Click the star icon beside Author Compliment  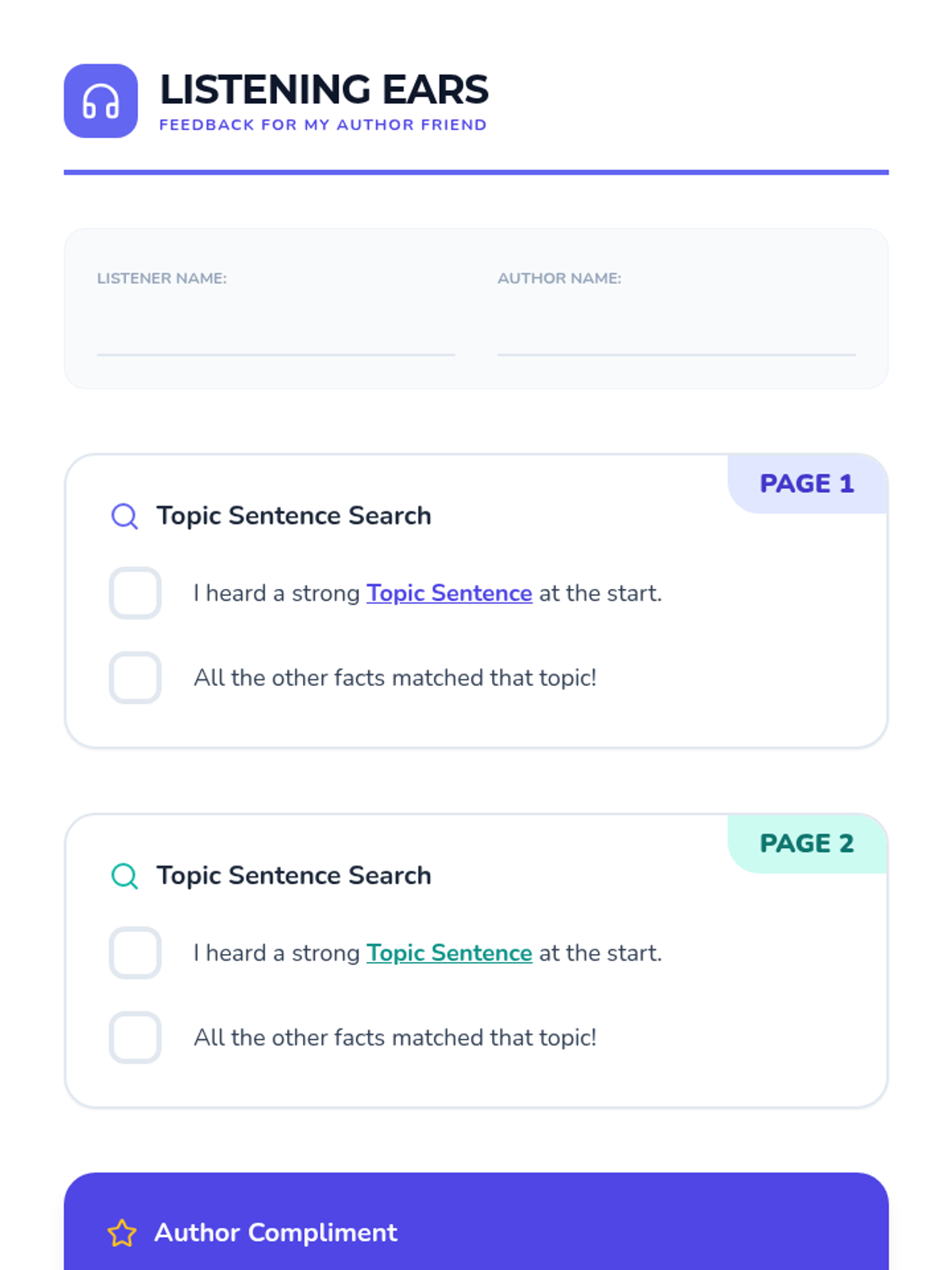122,1233
